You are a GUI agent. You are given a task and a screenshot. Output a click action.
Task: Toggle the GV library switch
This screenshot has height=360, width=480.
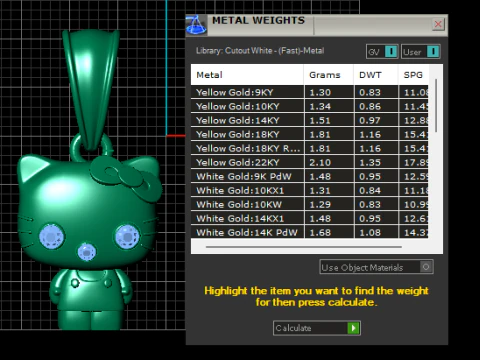pyautogui.click(x=382, y=52)
